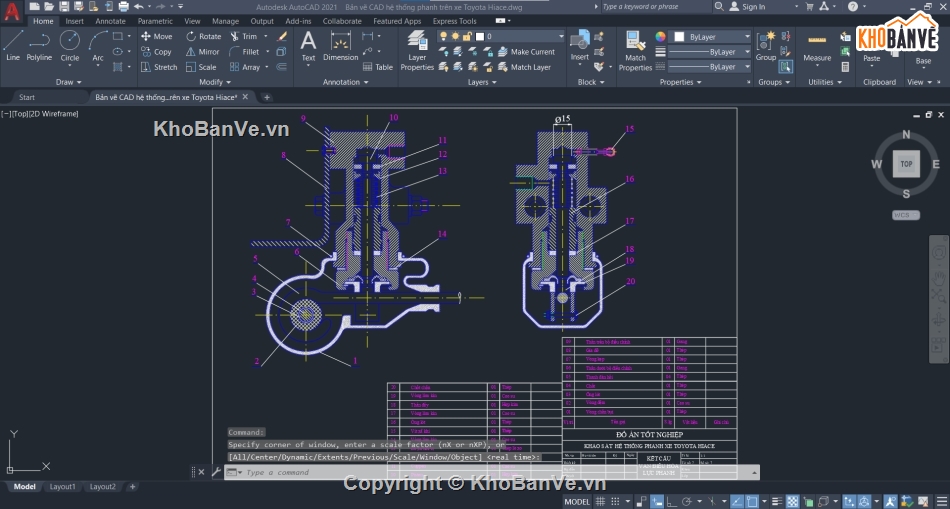The image size is (950, 509).
Task: Click the keyword search box
Action: click(657, 7)
